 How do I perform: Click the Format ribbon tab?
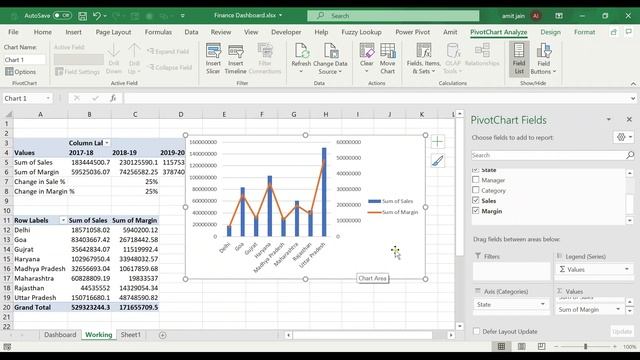point(584,32)
